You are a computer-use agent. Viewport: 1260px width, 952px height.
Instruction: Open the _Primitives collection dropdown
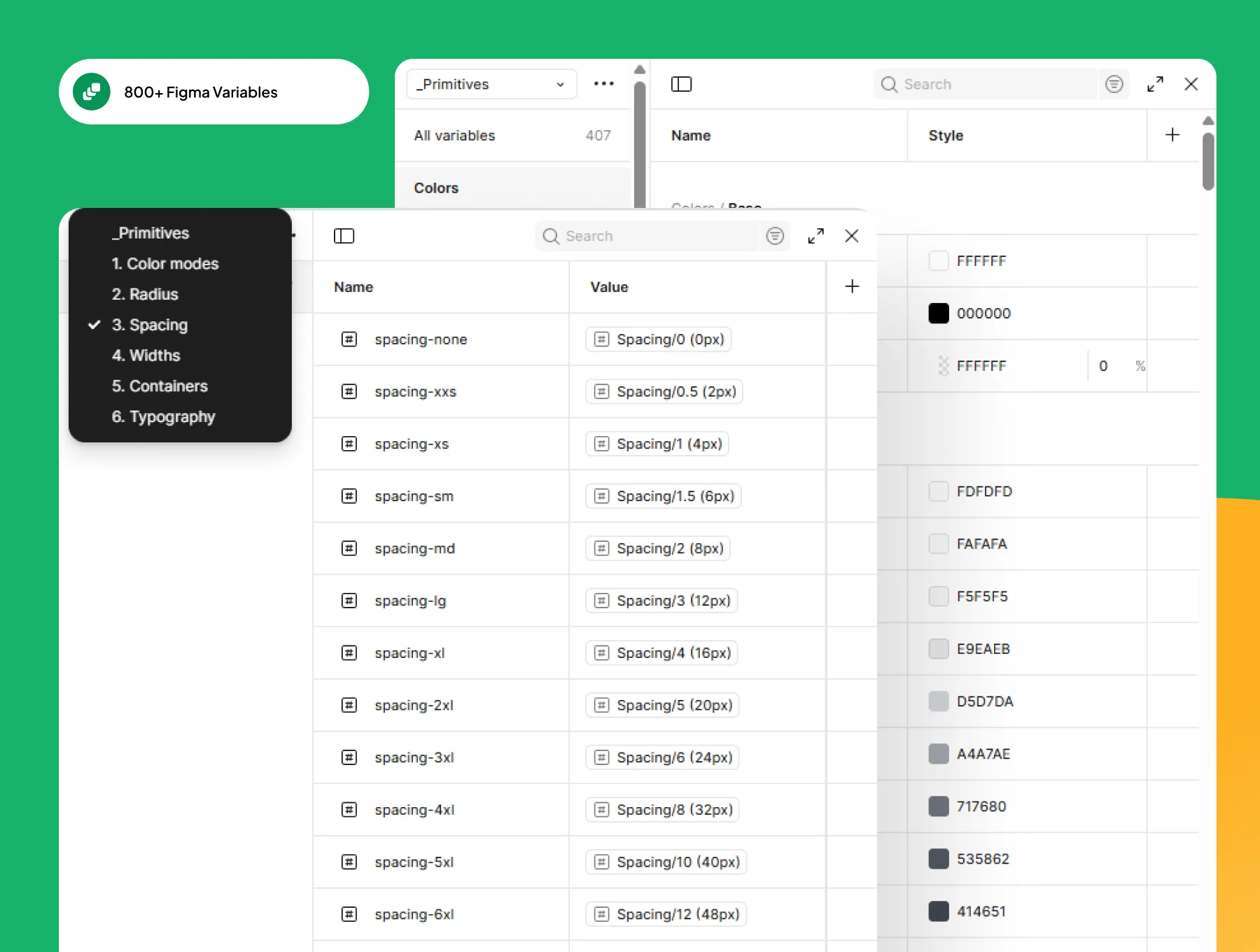click(491, 84)
